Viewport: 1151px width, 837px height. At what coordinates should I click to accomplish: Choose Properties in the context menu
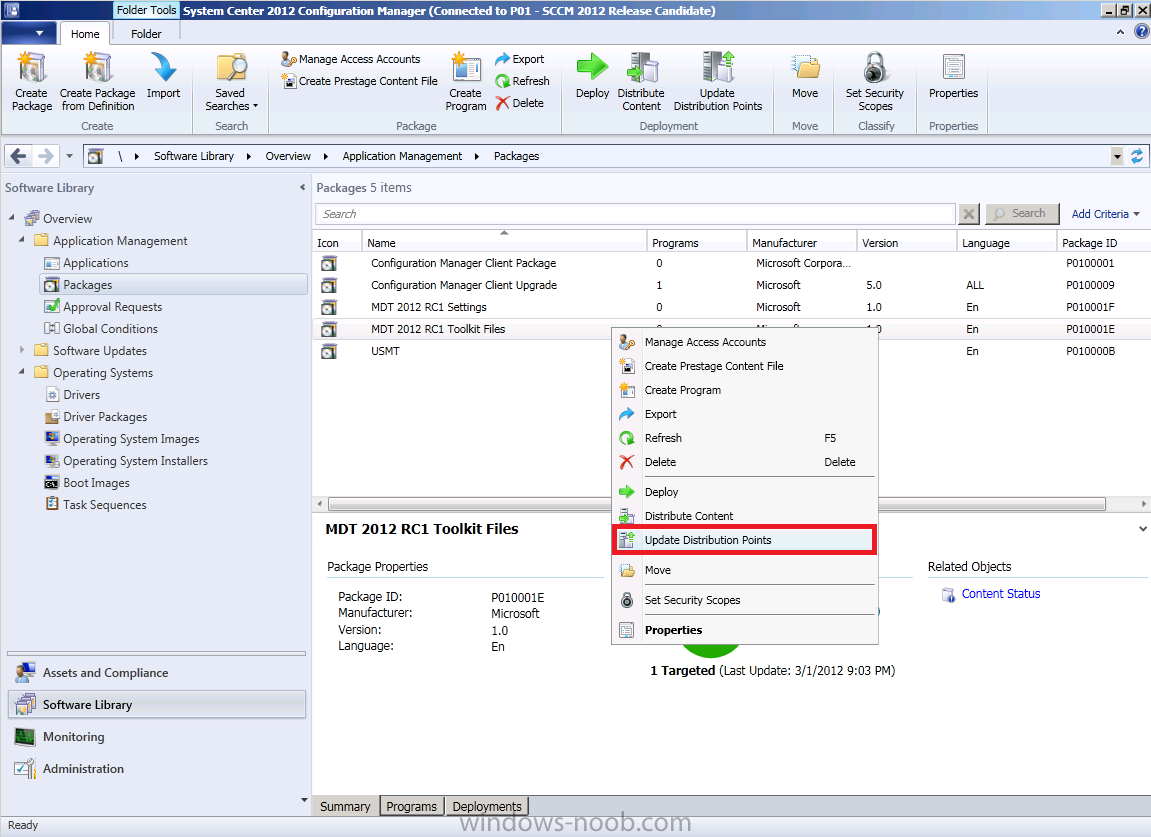[x=744, y=630]
